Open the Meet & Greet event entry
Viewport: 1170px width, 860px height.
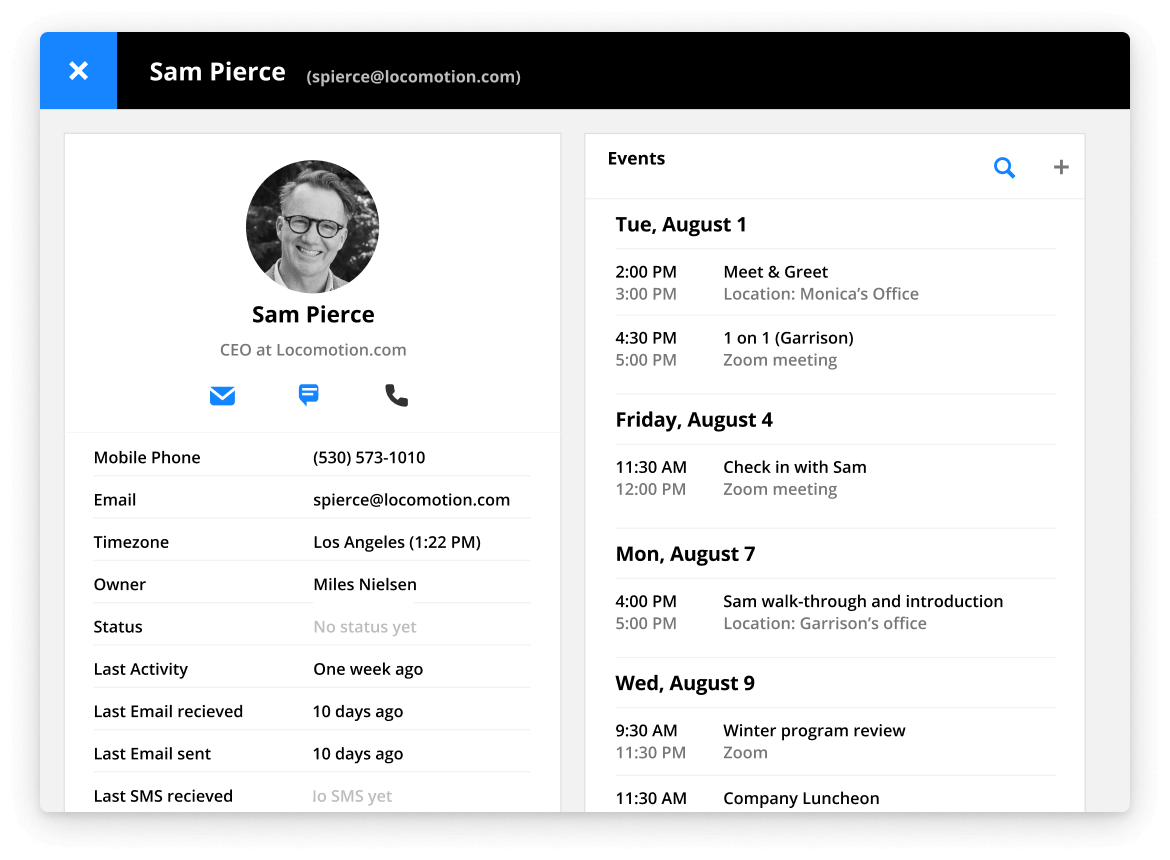[x=775, y=271]
